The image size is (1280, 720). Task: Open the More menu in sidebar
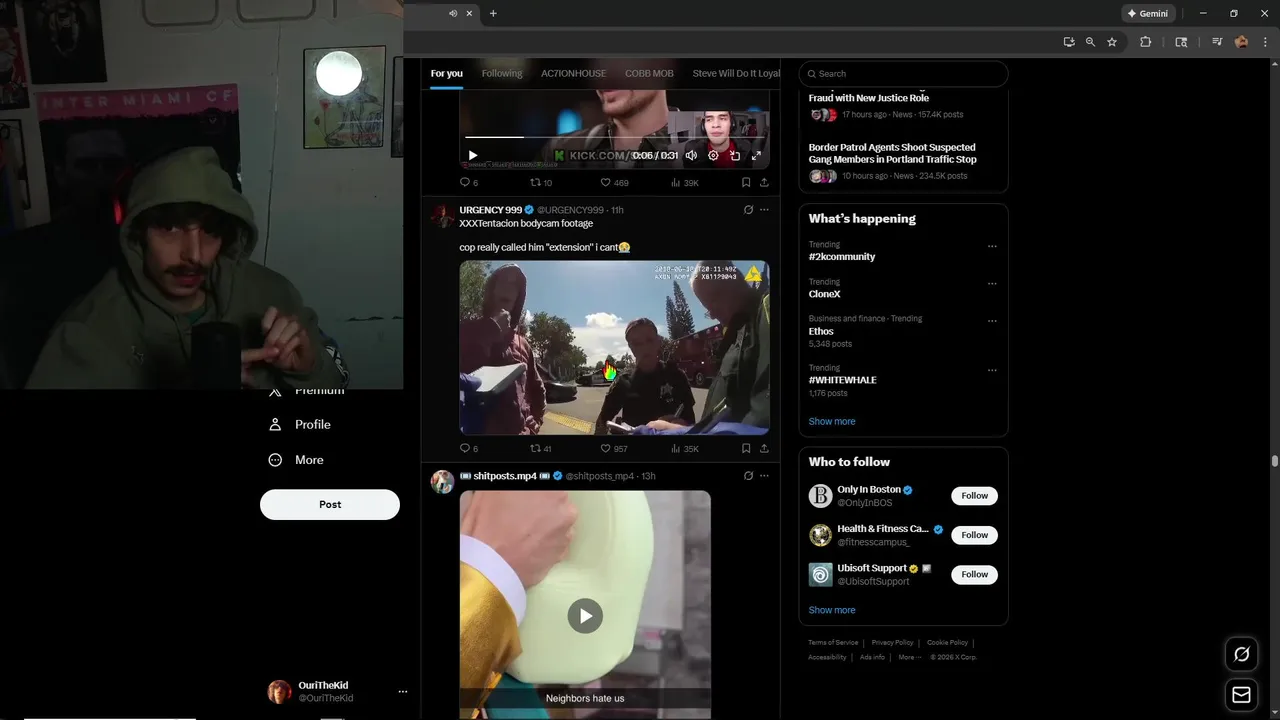[x=296, y=460]
